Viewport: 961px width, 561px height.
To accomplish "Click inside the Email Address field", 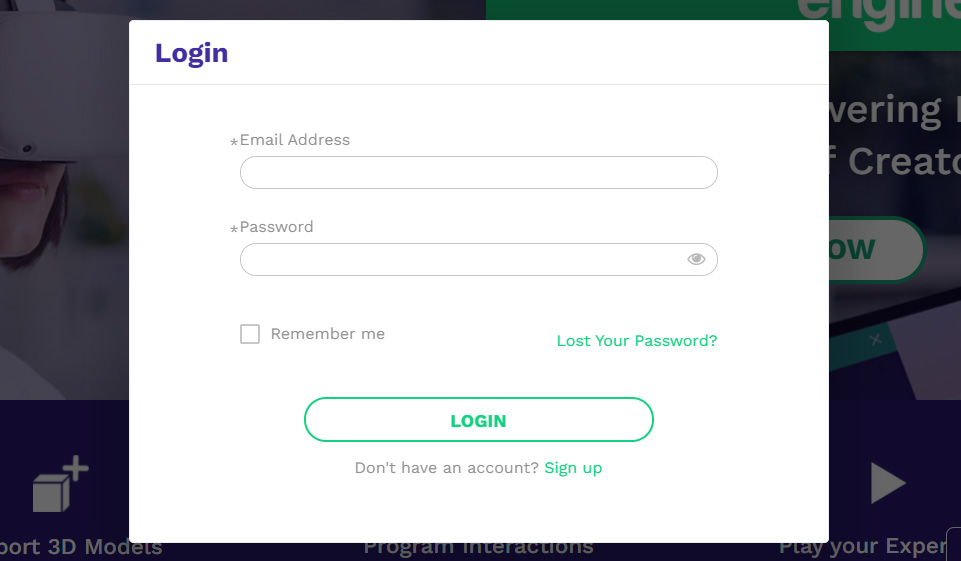I will coord(478,173).
